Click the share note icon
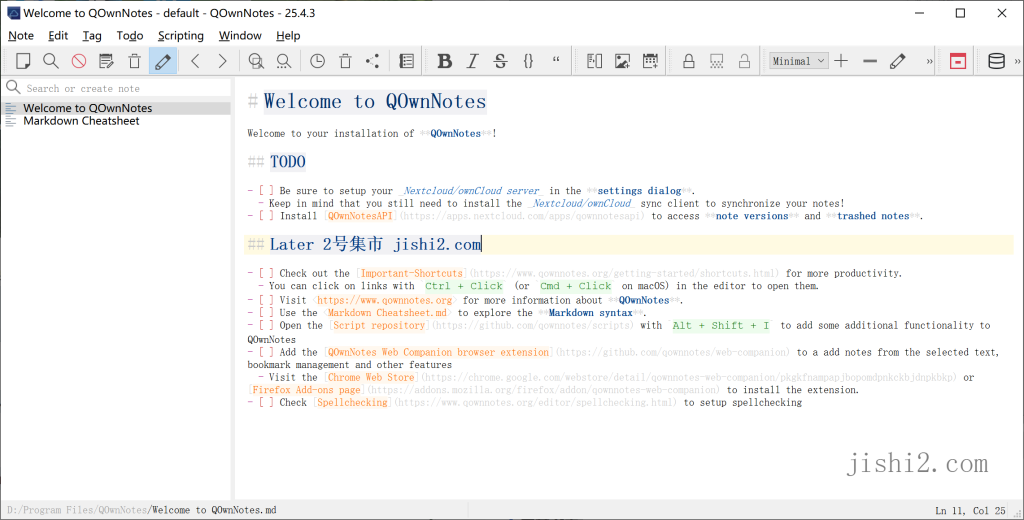The image size is (1024, 520). (372, 61)
